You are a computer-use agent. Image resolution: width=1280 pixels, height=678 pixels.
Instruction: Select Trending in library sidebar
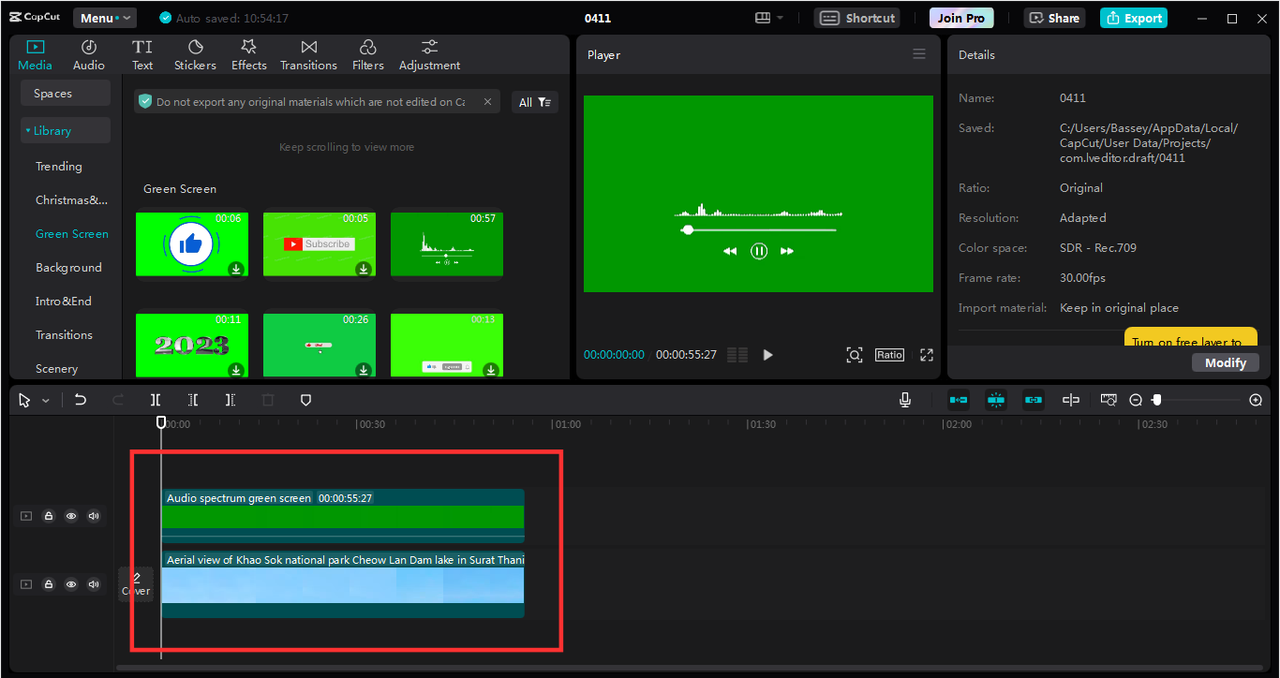tap(59, 167)
